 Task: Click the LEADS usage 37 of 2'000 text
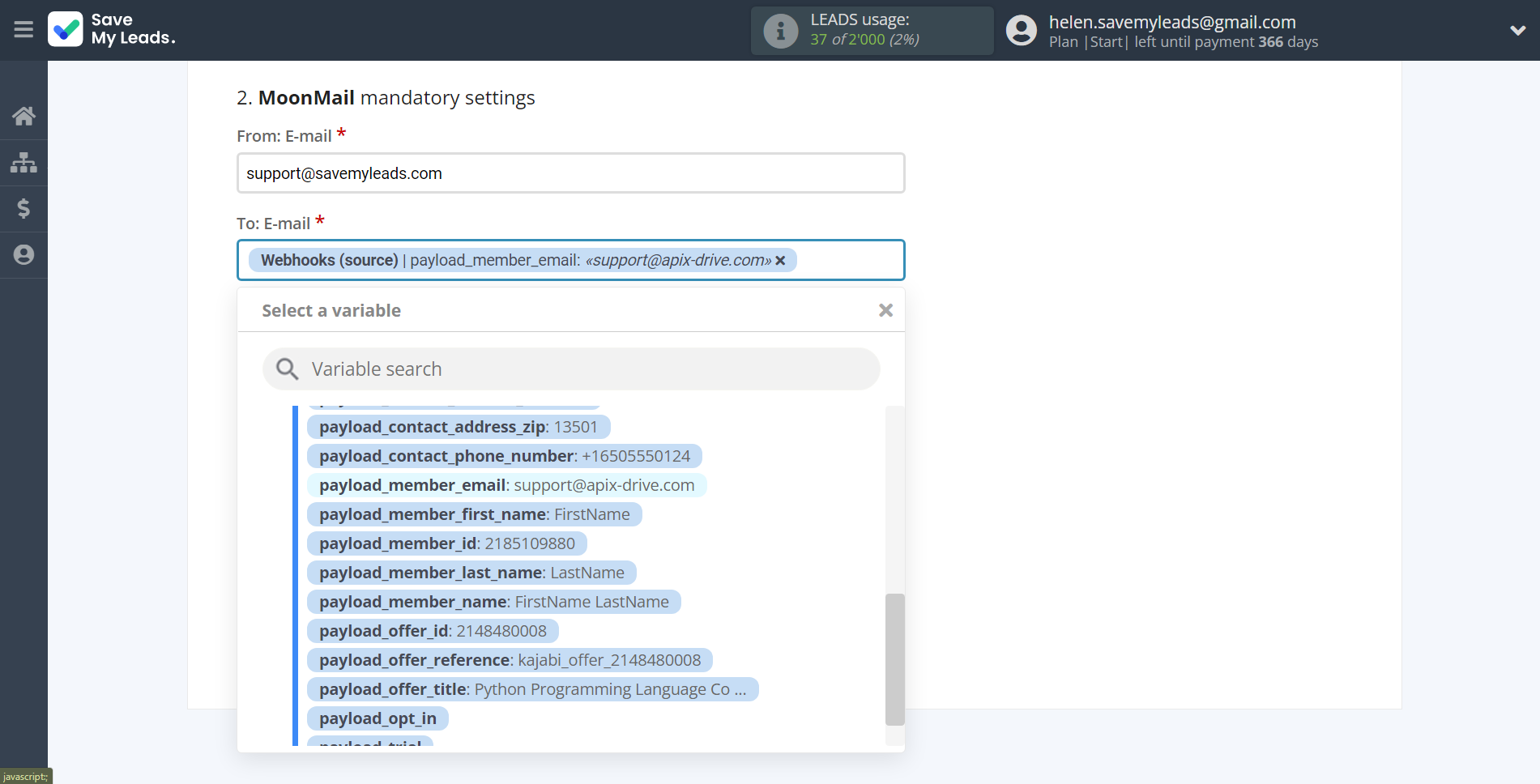pos(864,39)
